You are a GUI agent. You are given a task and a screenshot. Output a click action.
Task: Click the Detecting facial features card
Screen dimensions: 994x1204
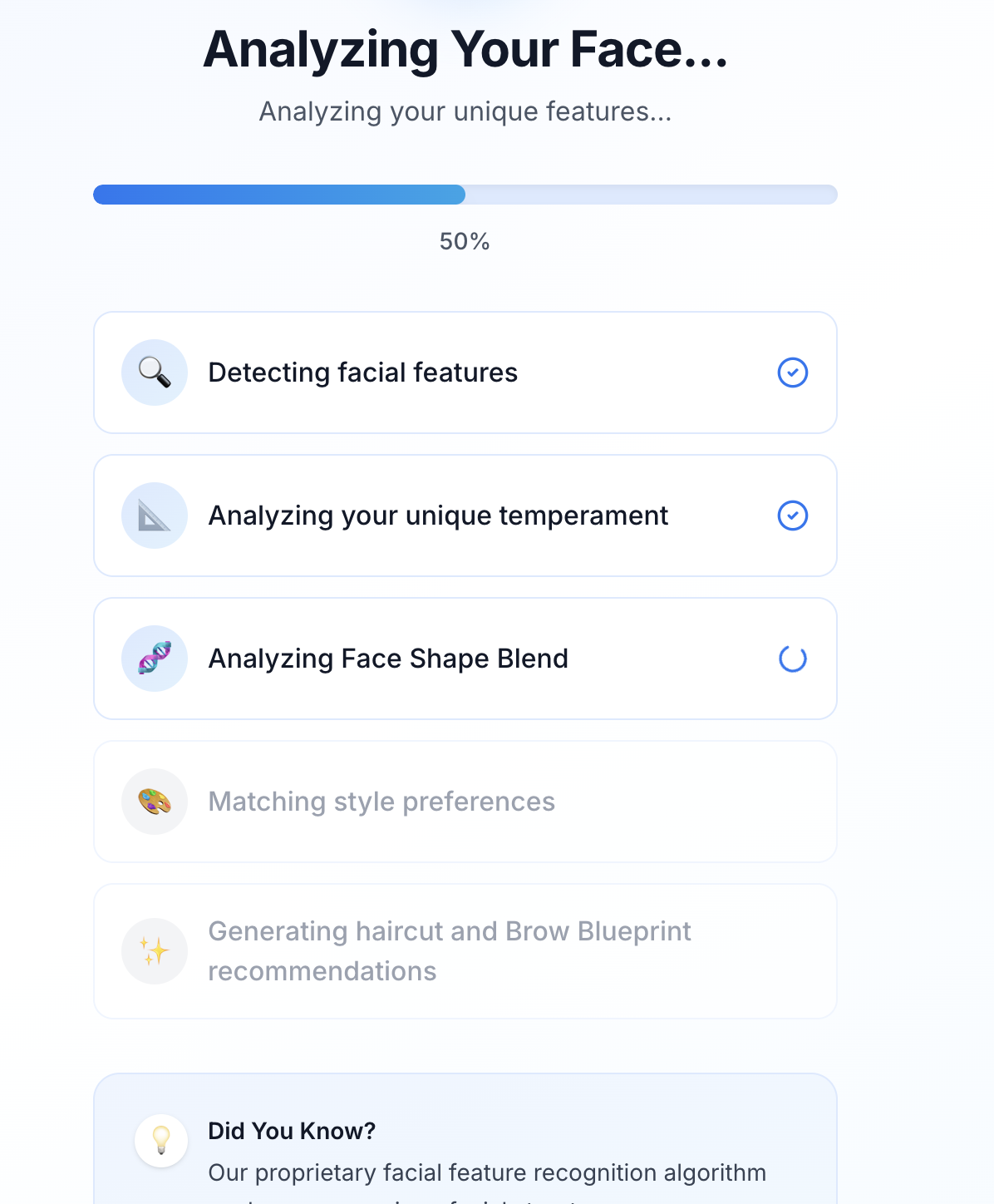pyautogui.click(x=465, y=373)
